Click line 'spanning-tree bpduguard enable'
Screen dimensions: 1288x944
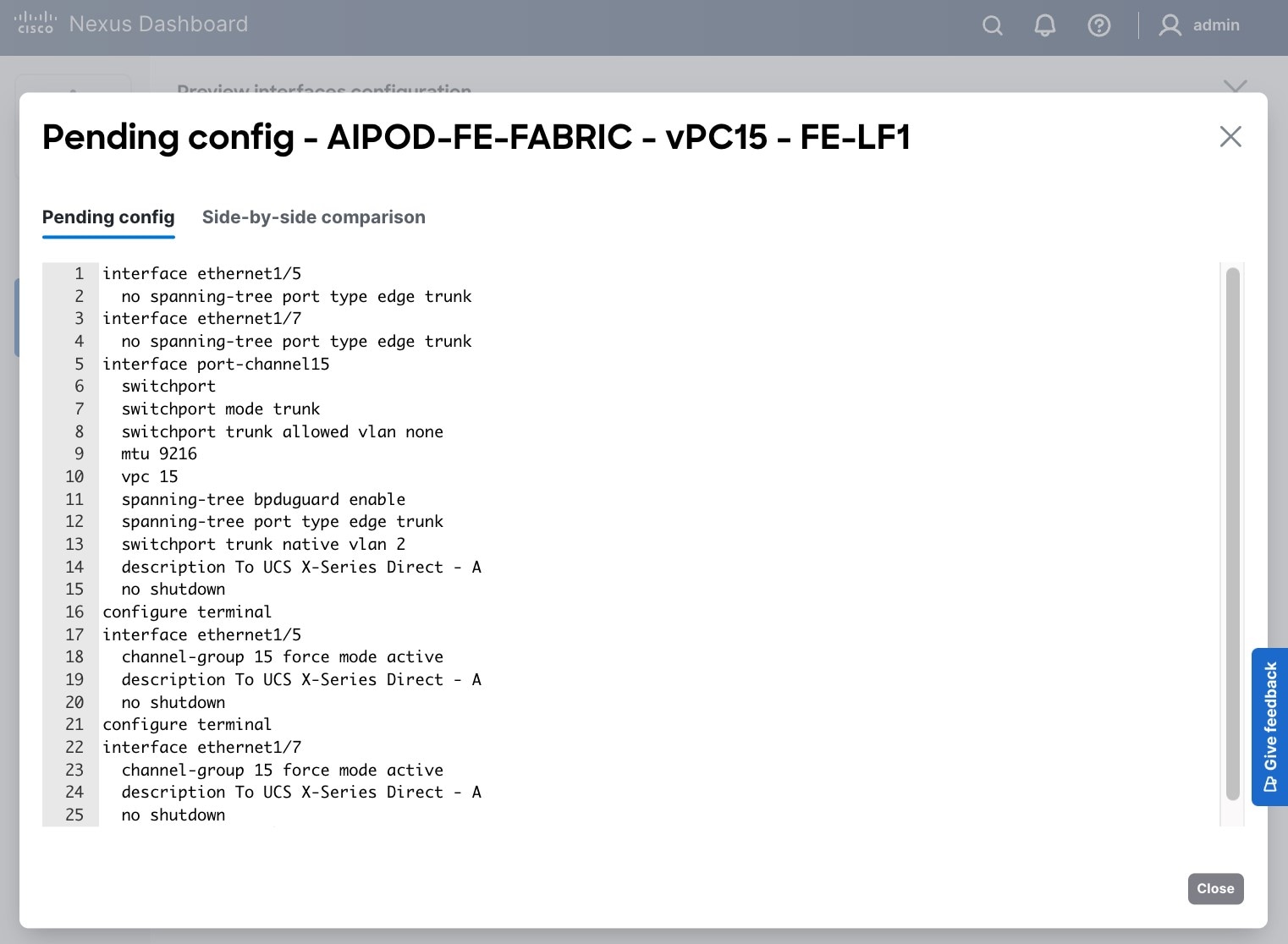tap(263, 499)
